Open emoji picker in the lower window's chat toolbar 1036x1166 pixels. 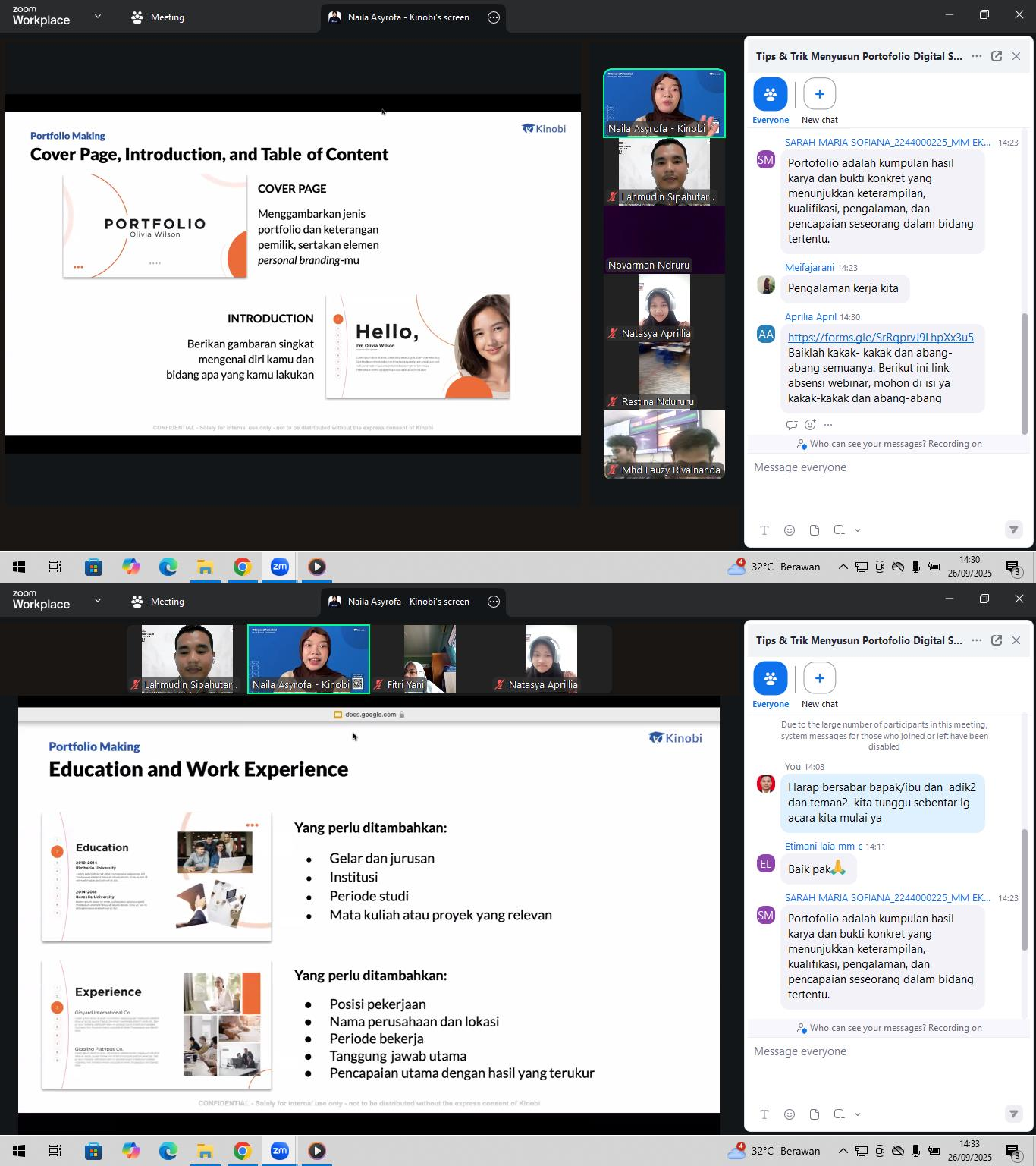(790, 1114)
